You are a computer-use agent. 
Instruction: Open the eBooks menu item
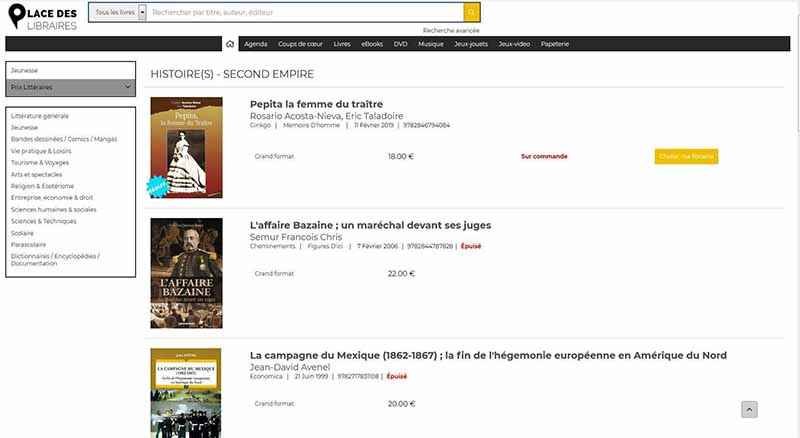372,44
